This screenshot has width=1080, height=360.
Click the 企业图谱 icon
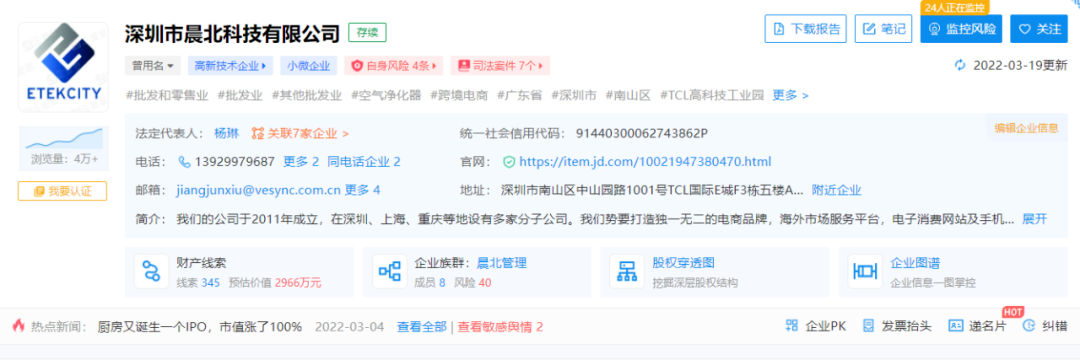(x=866, y=272)
